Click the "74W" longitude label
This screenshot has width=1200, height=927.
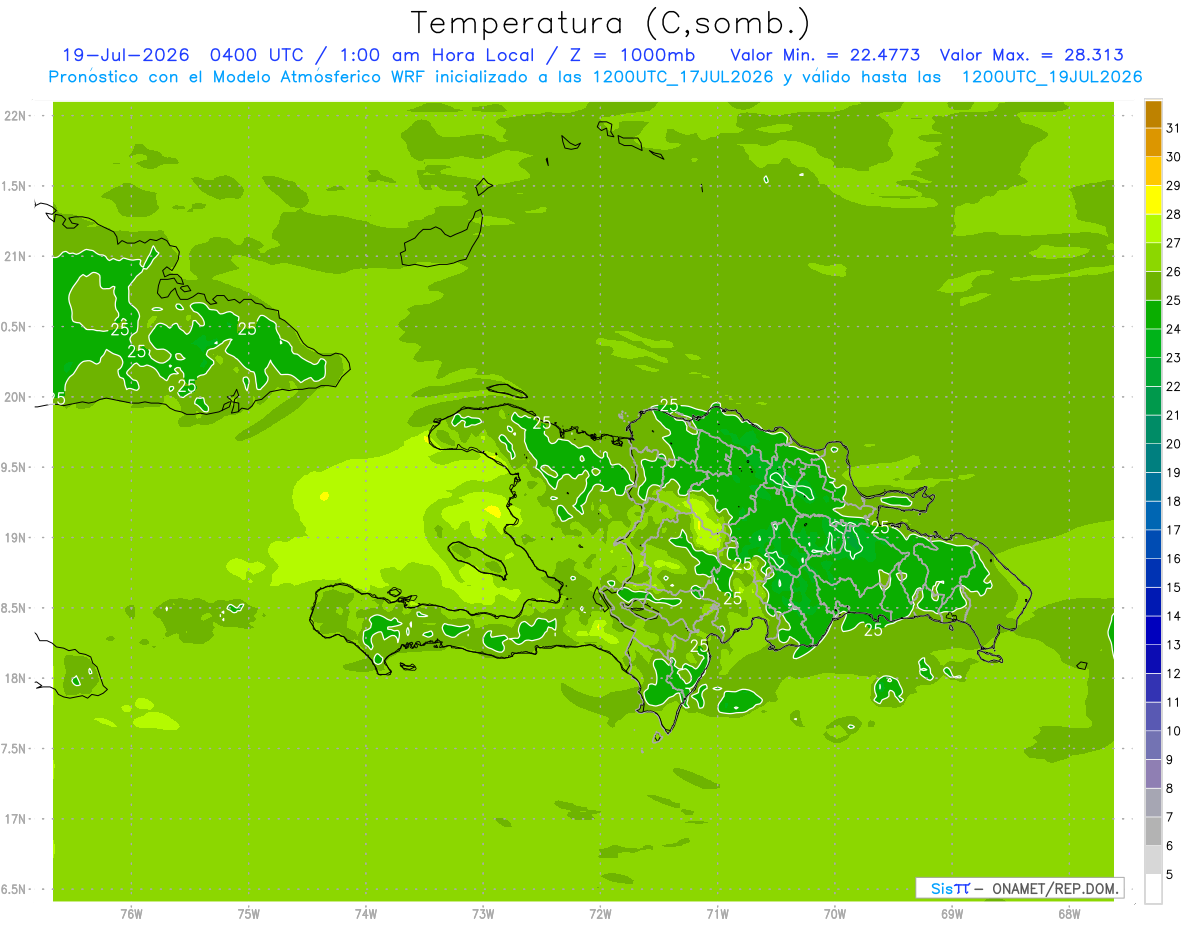click(x=366, y=915)
